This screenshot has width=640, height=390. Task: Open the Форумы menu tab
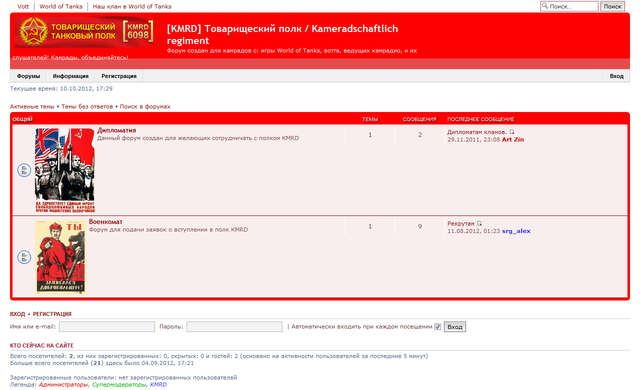coord(28,76)
